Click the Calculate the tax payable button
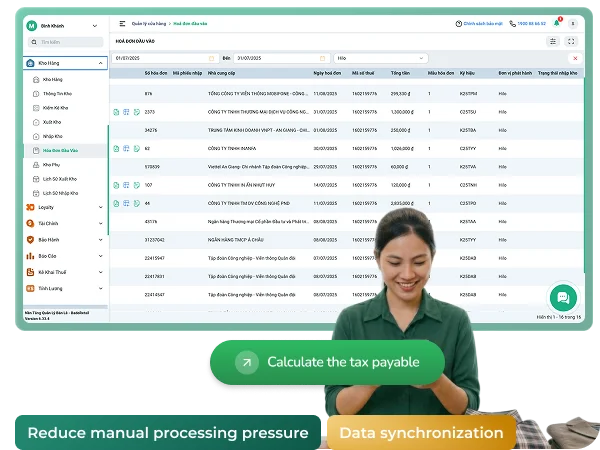Image resolution: width=600 pixels, height=450 pixels. pos(327,362)
